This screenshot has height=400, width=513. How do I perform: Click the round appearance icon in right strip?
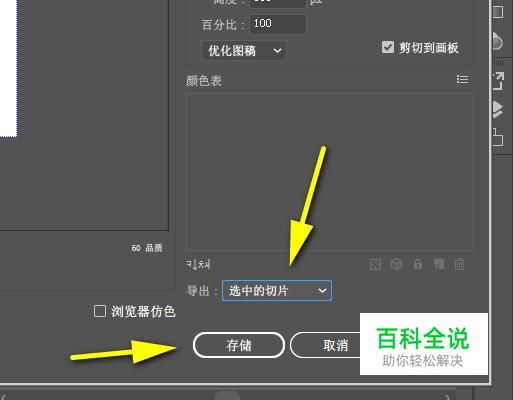click(497, 41)
